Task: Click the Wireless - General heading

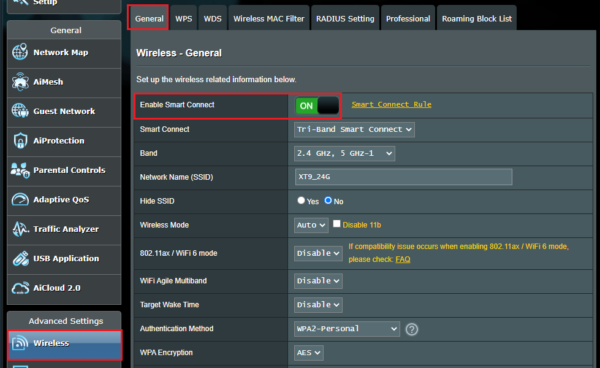Action: pyautogui.click(x=179, y=53)
